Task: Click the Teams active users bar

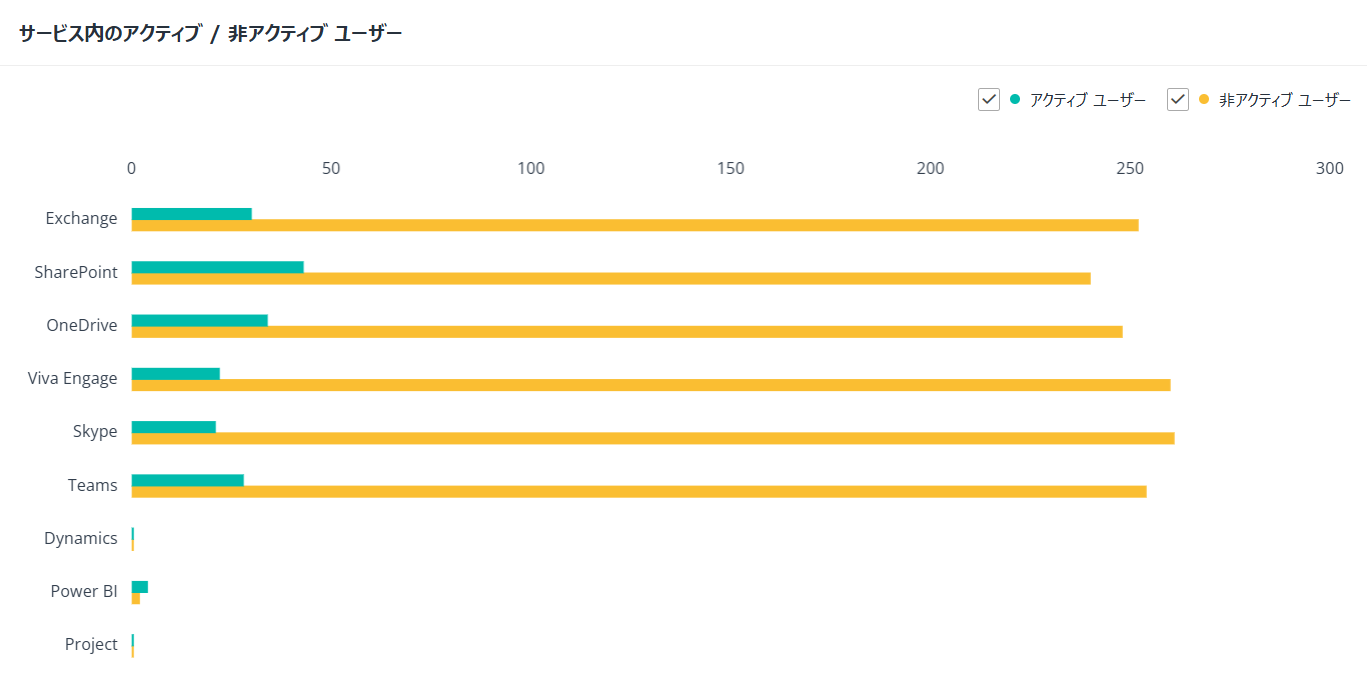Action: click(x=187, y=480)
